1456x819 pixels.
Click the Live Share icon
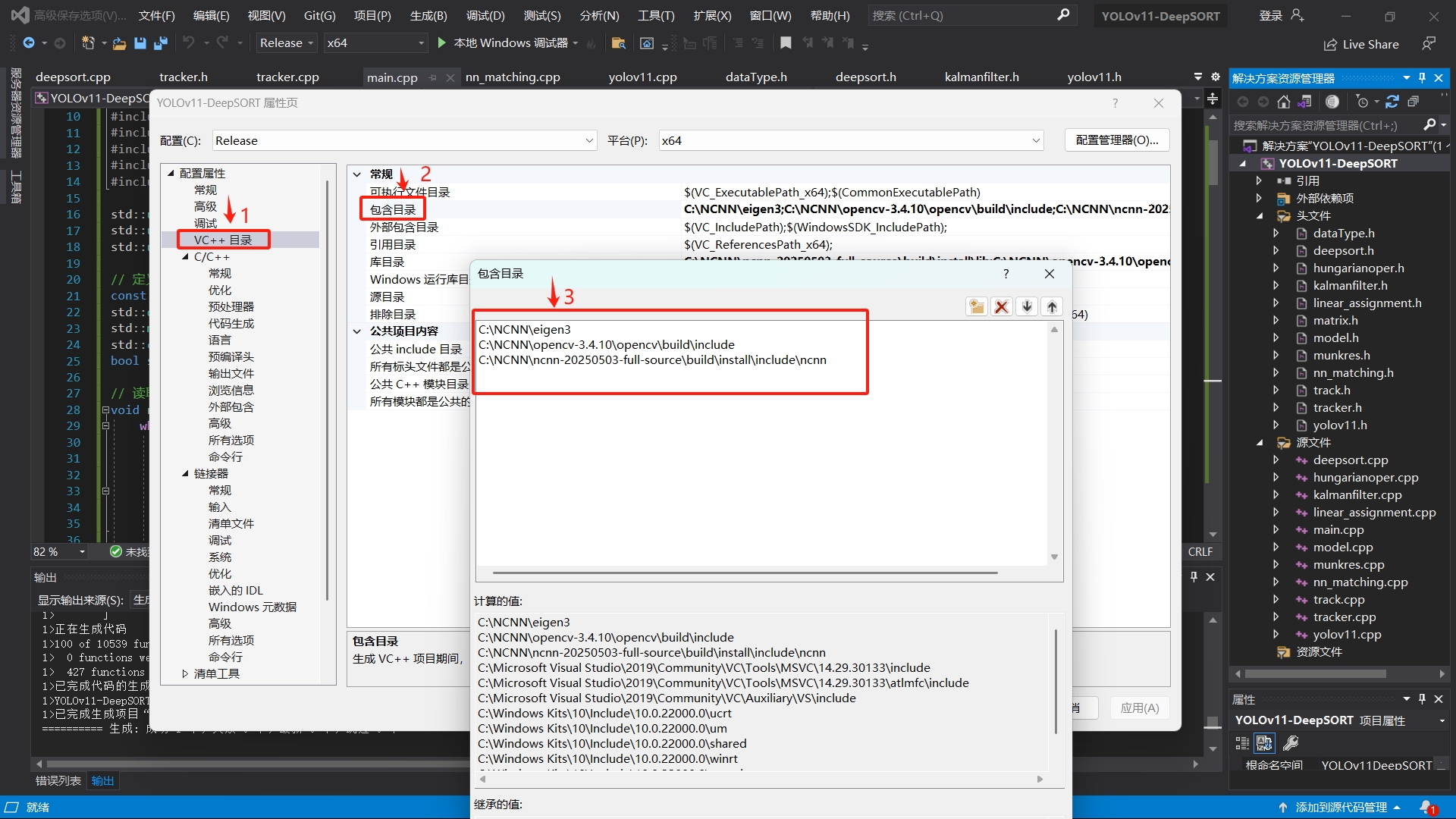1330,45
